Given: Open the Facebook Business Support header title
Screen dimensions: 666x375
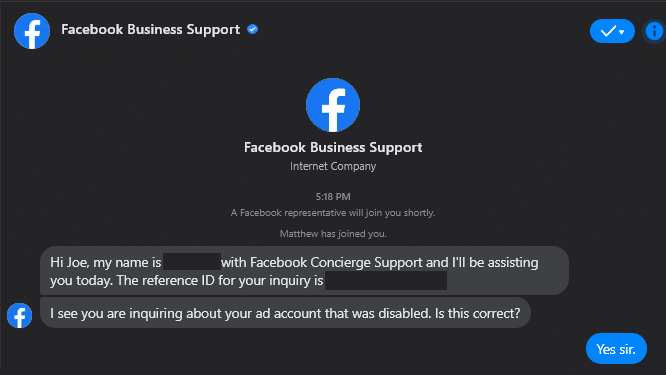Looking at the screenshot, I should click(x=150, y=29).
